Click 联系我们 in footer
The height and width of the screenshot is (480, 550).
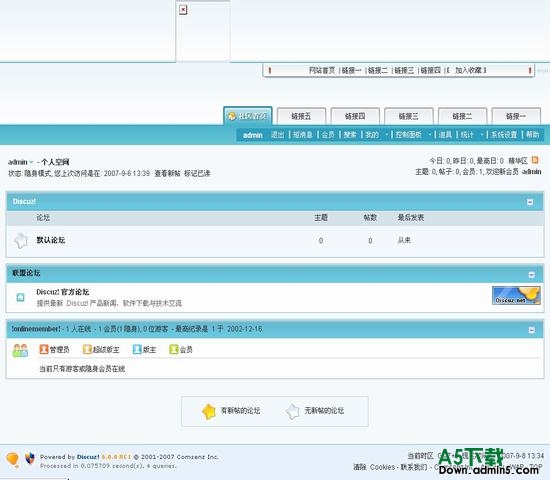[414, 467]
